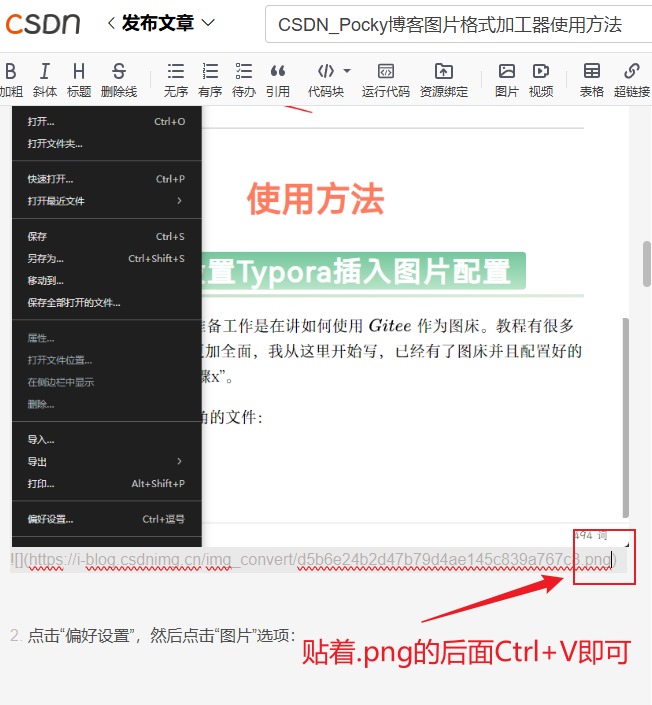Click the i-blog.csdnimg.cn image markdown link

point(313,560)
